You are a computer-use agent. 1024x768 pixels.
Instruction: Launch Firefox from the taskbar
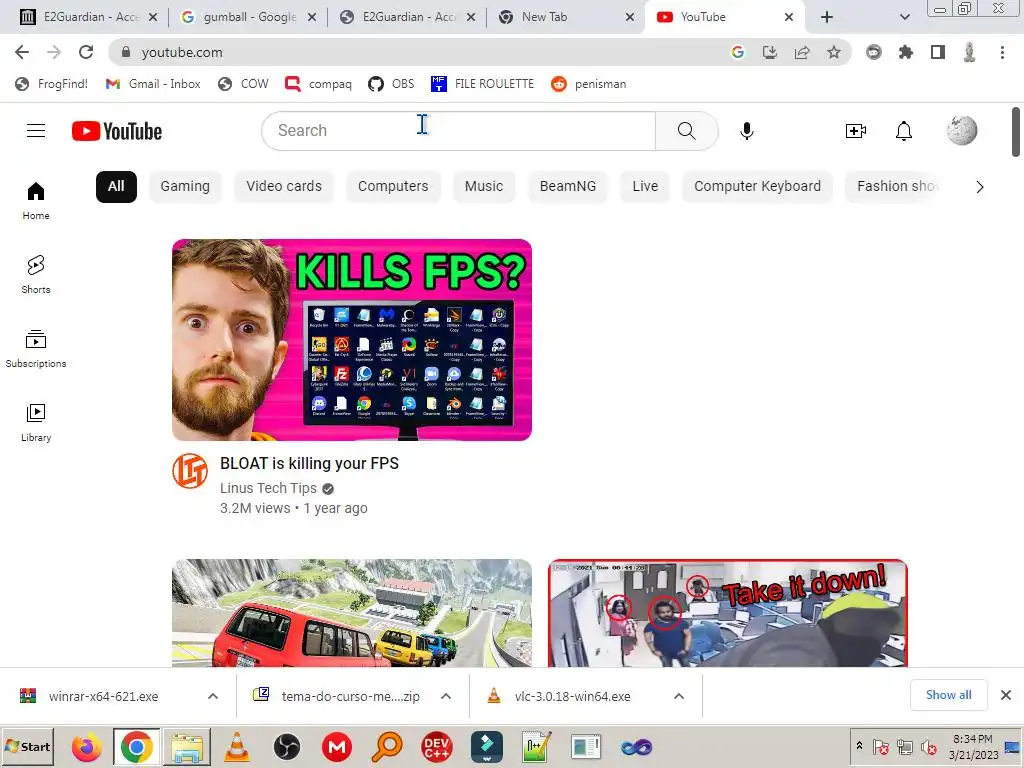(86, 746)
